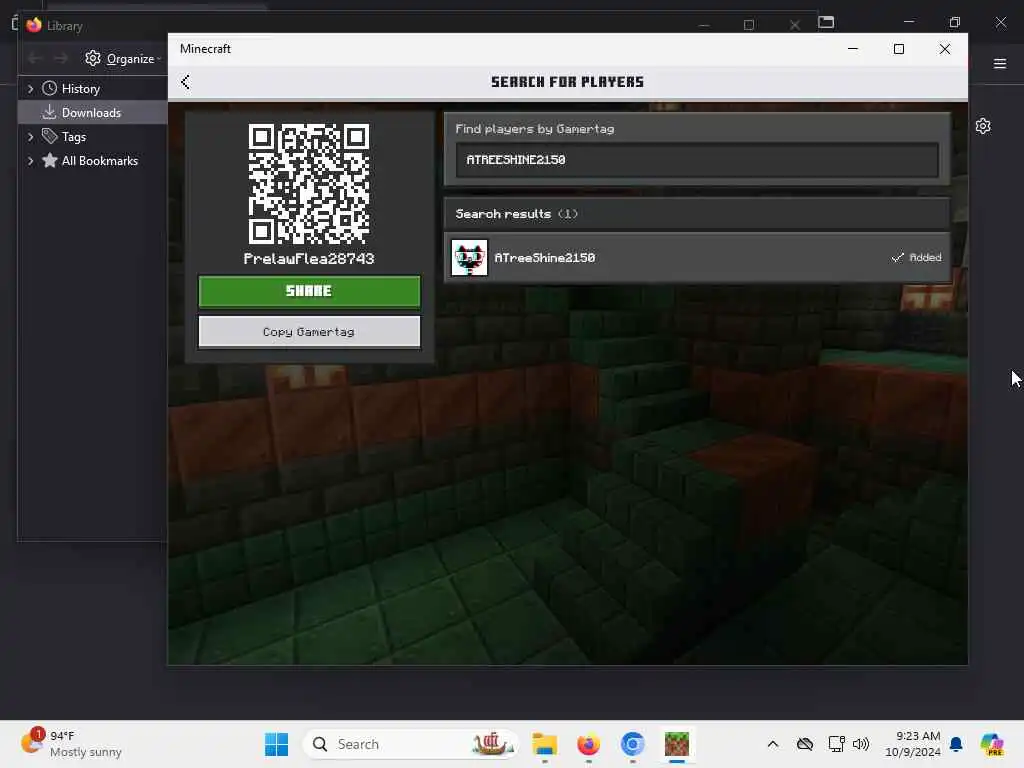Click the QR code image

pyautogui.click(x=309, y=184)
